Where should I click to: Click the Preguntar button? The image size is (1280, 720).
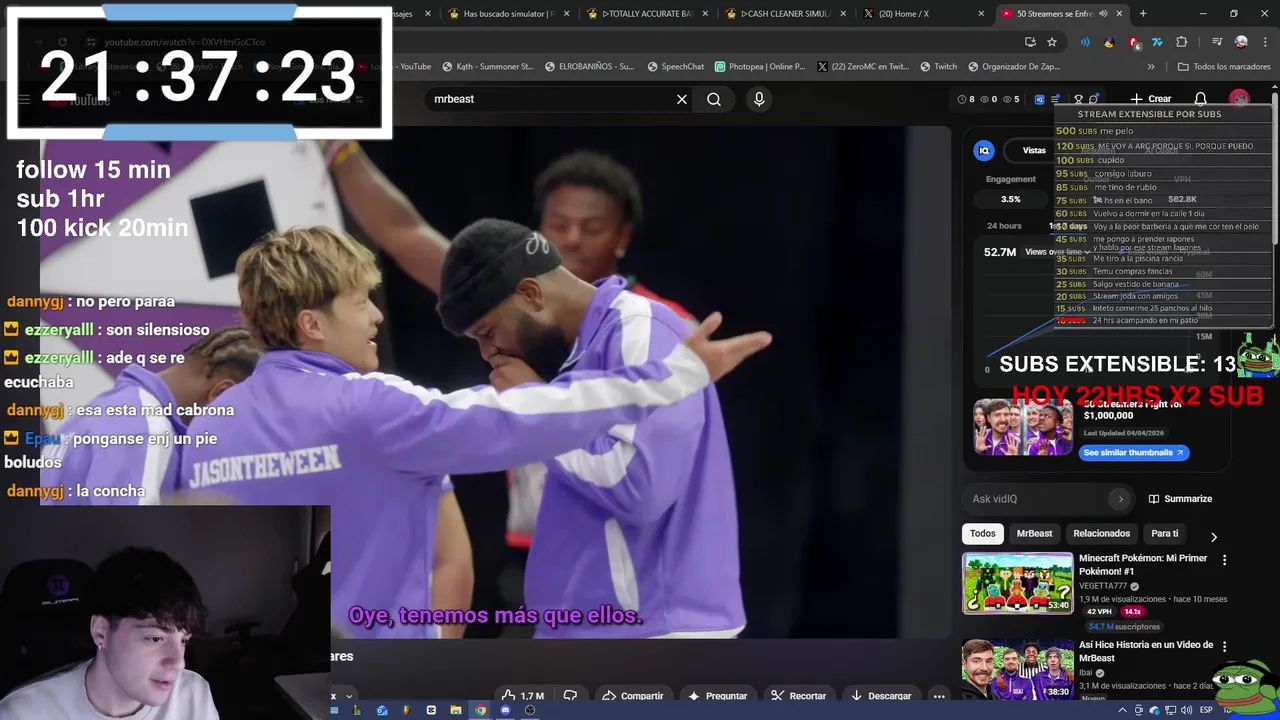[x=718, y=696]
